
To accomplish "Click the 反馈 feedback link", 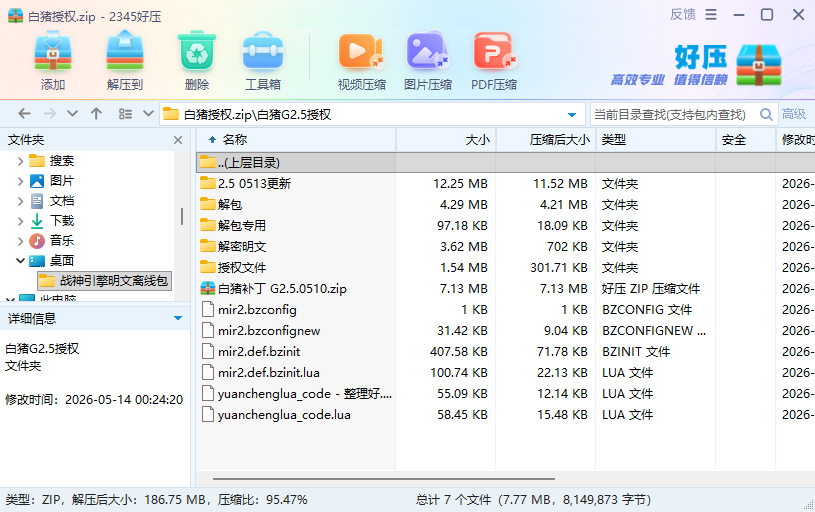I will [682, 15].
